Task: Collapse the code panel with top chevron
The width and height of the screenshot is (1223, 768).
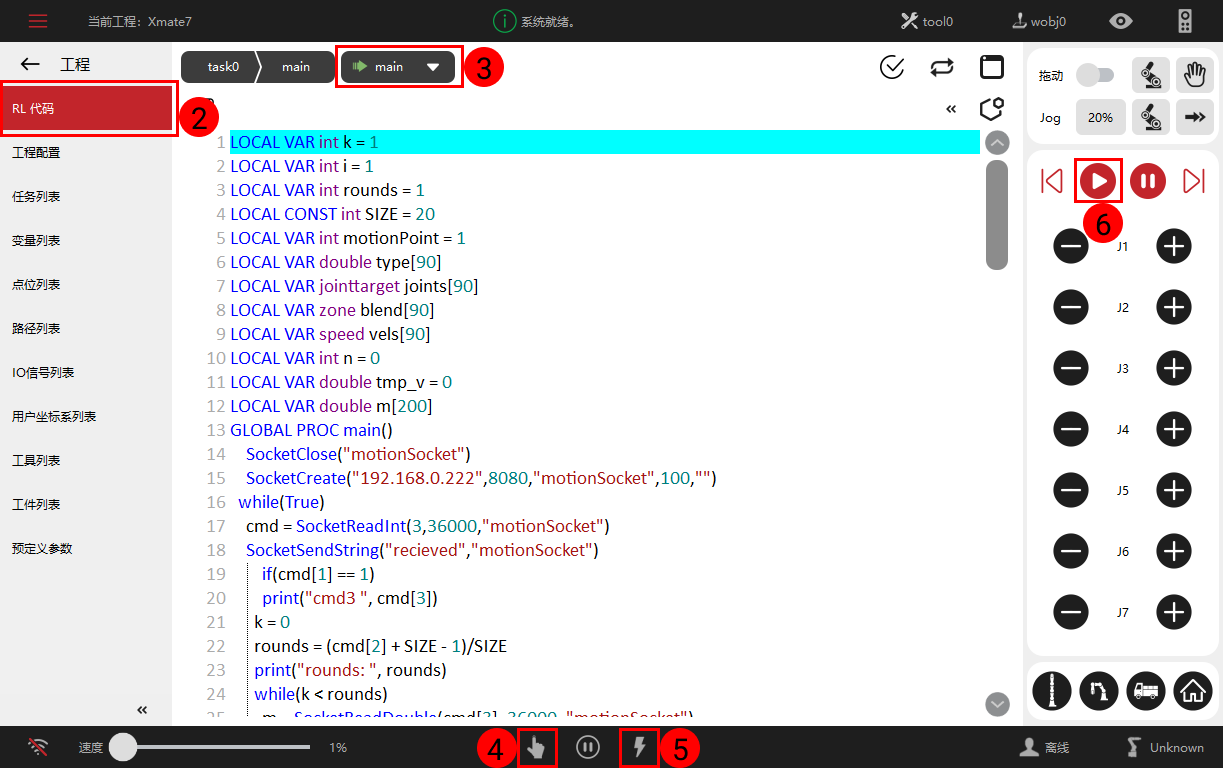Action: click(951, 109)
